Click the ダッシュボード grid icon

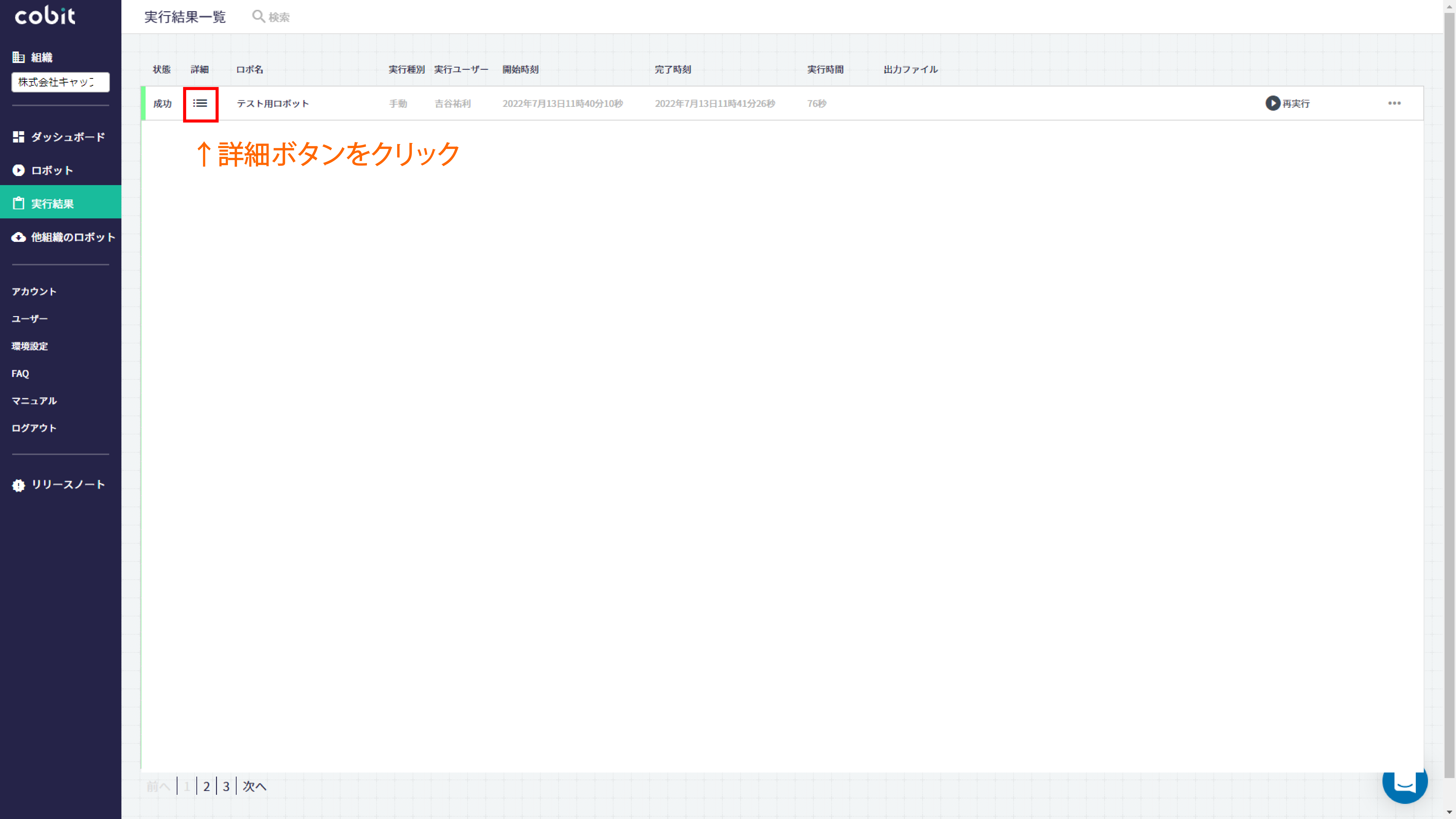pos(19,137)
